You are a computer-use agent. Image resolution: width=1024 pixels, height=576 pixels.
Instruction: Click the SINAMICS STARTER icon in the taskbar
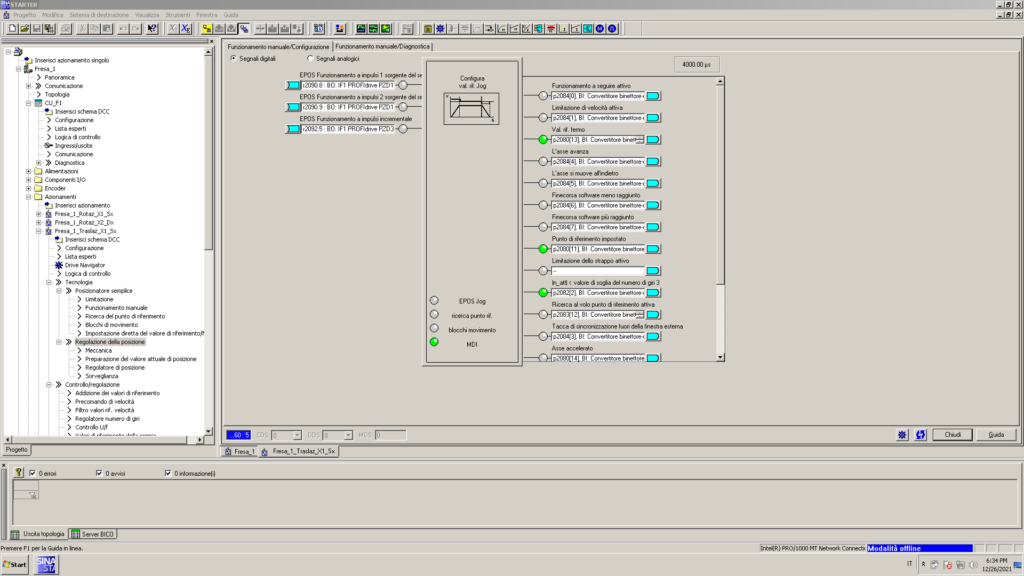(46, 564)
